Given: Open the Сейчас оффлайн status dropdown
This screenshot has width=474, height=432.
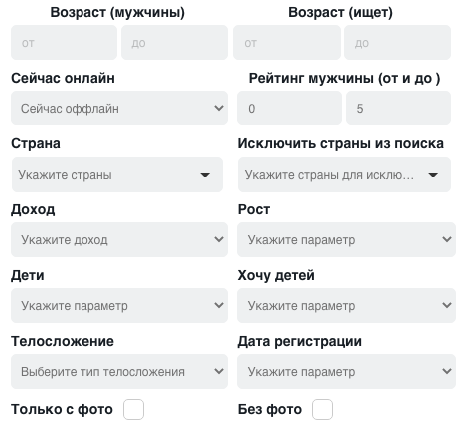Looking at the screenshot, I should pos(119,108).
